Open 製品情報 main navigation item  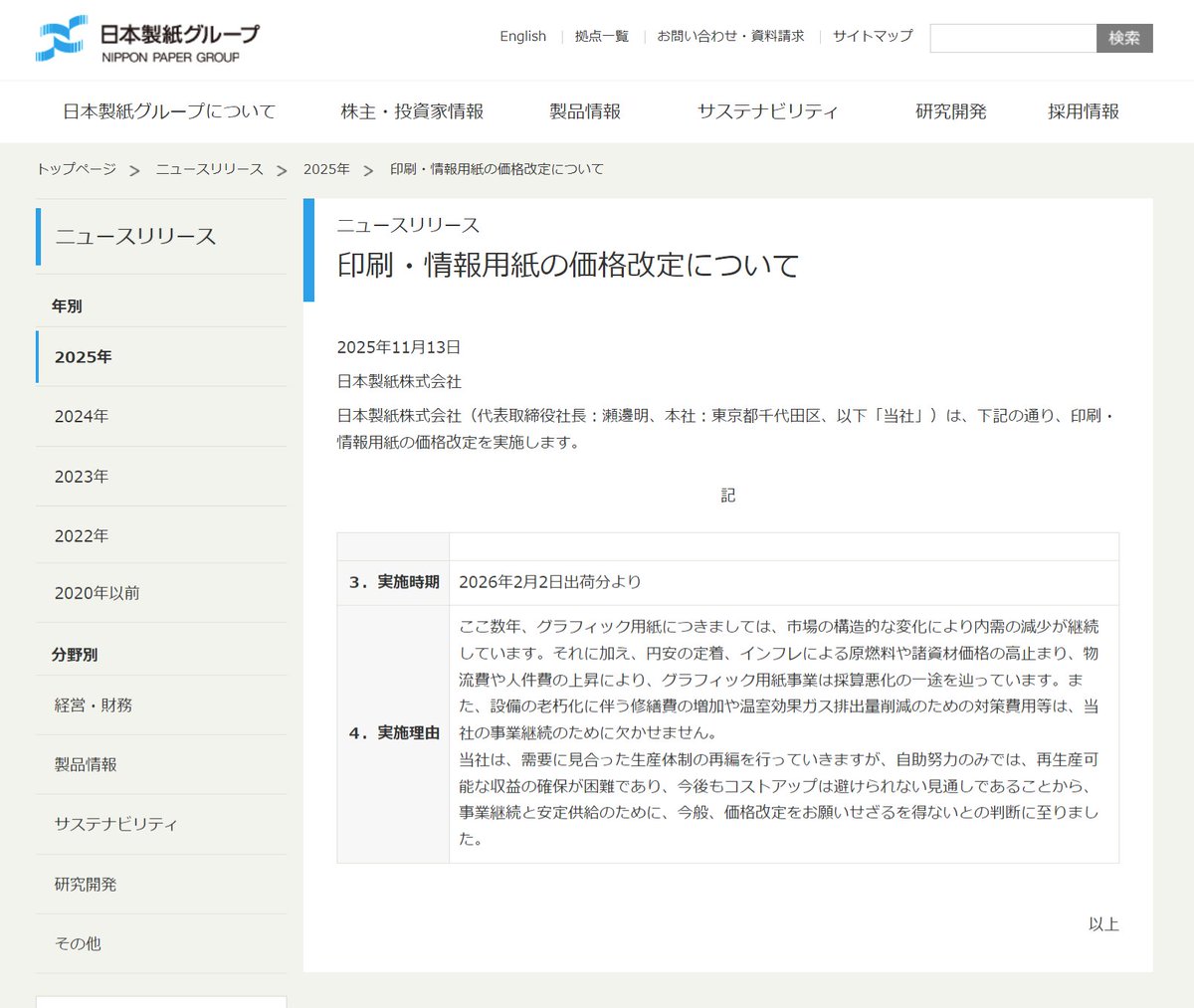[585, 111]
